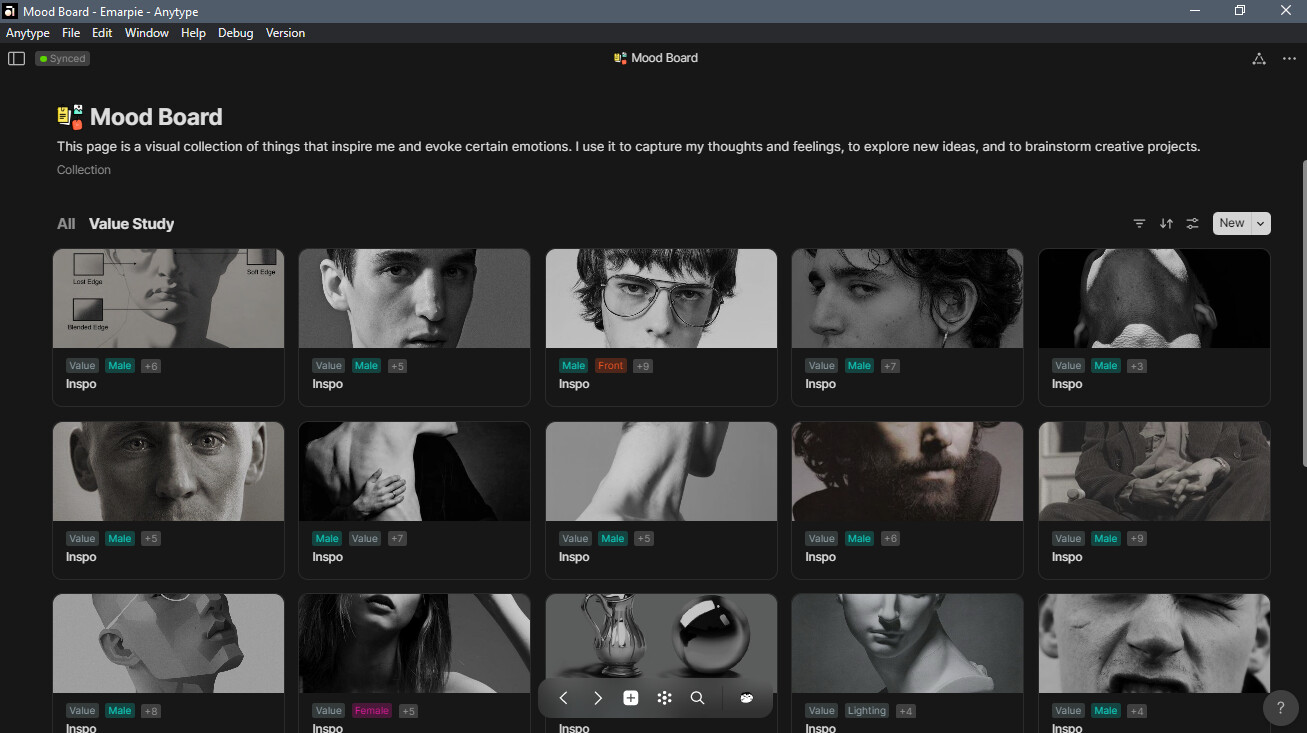The image size is (1307, 733).
Task: Open search with the magnifier icon
Action: pyautogui.click(x=698, y=698)
